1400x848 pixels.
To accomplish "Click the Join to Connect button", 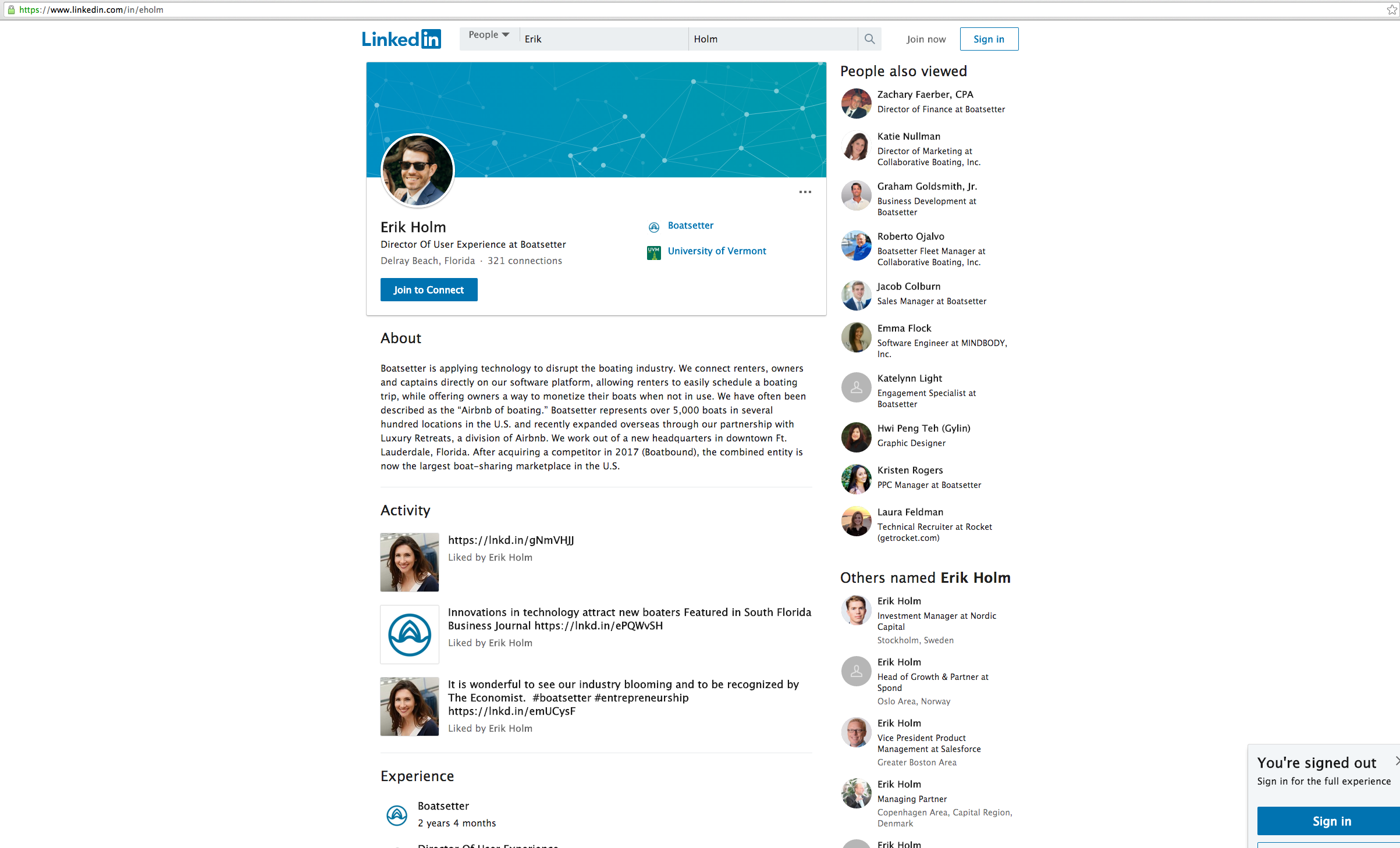I will 428,290.
